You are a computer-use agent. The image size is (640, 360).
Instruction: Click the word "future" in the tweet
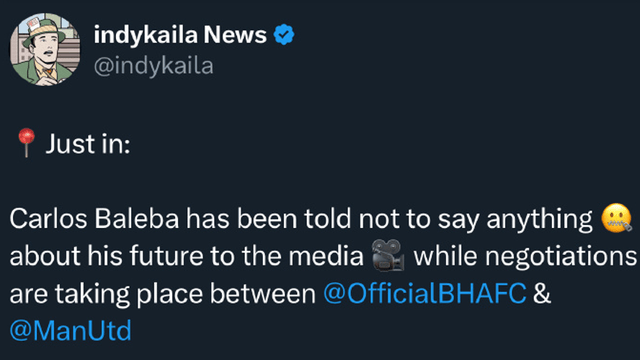tap(166, 256)
